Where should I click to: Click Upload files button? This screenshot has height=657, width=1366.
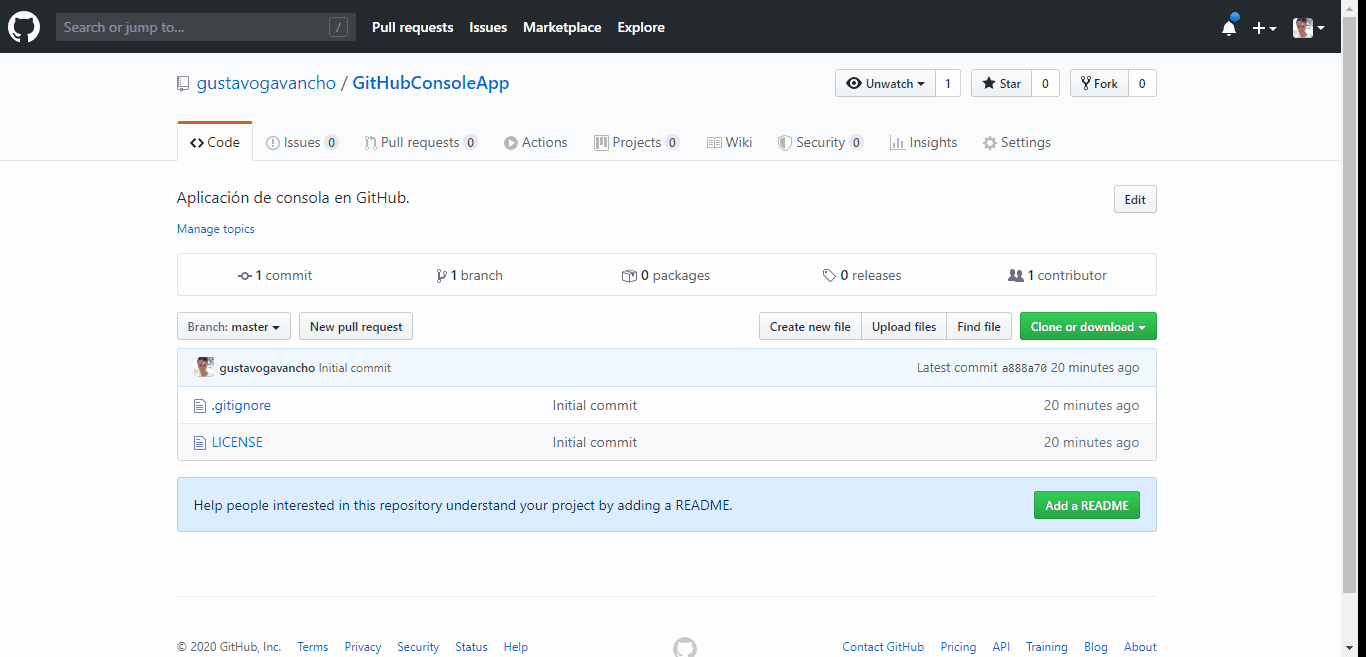click(x=904, y=326)
